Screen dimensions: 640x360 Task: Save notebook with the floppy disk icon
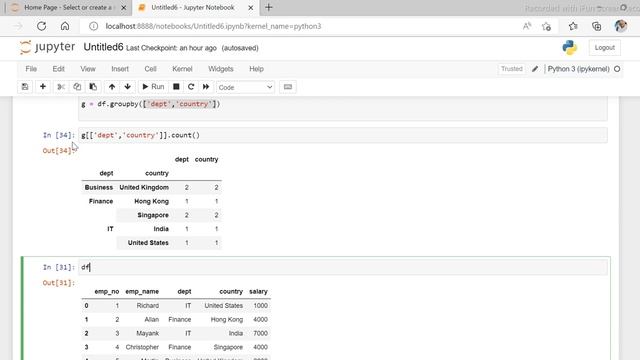25,87
